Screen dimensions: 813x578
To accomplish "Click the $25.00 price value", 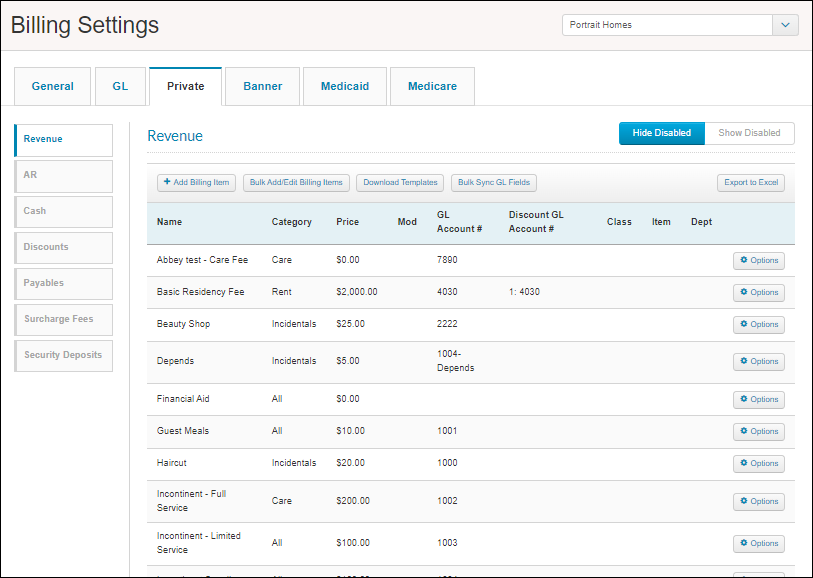I will tap(351, 324).
